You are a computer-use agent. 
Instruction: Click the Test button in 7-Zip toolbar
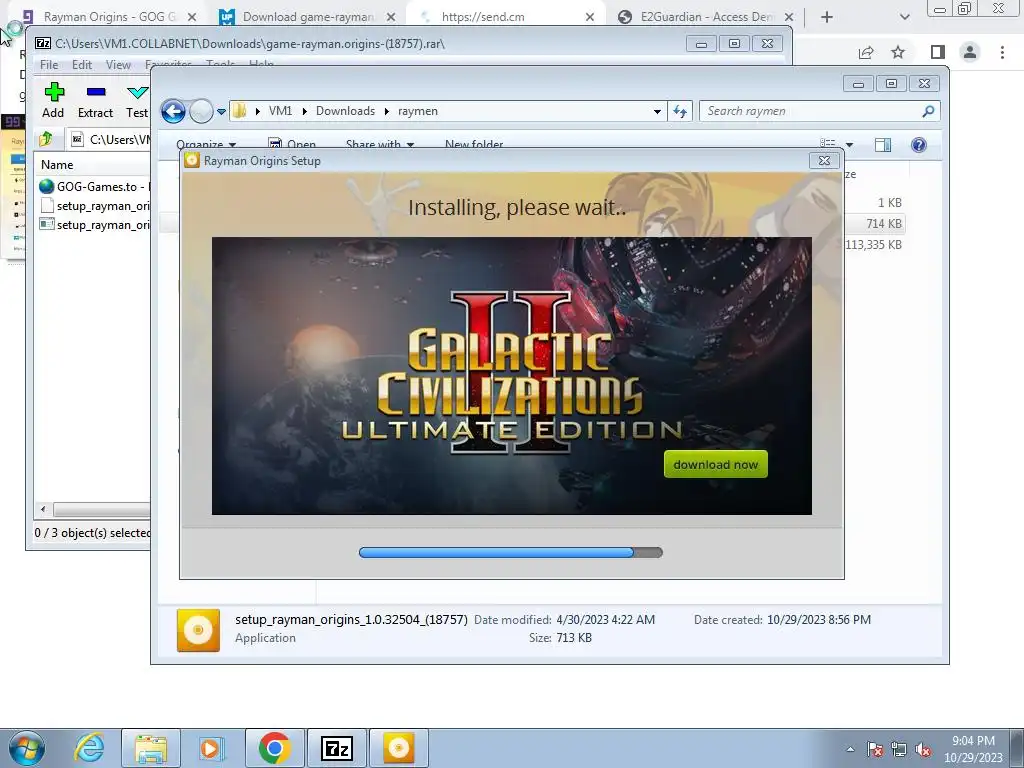137,101
